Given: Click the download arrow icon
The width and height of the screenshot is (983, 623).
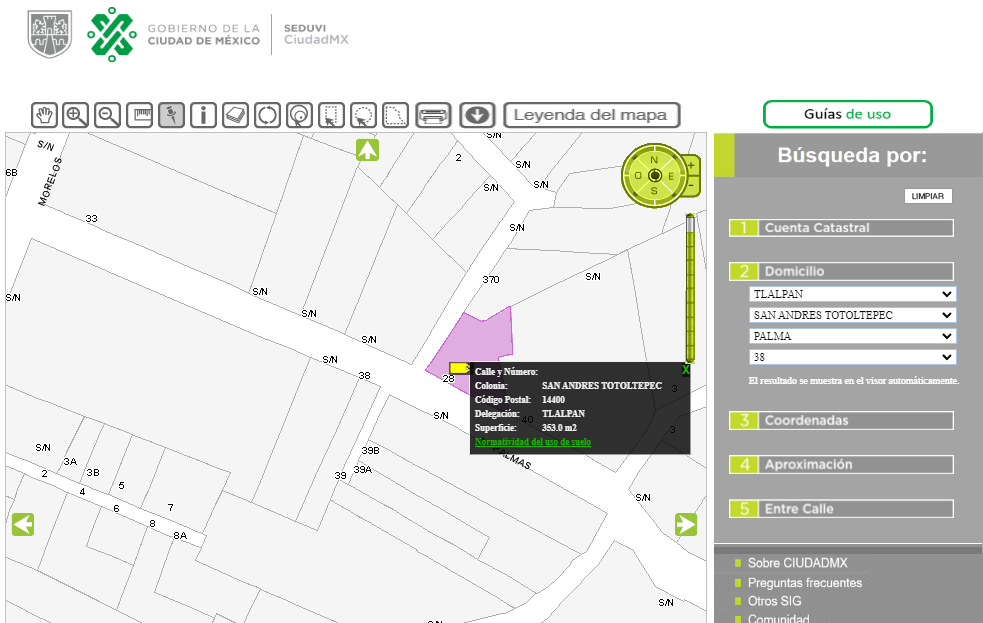Looking at the screenshot, I should point(478,115).
